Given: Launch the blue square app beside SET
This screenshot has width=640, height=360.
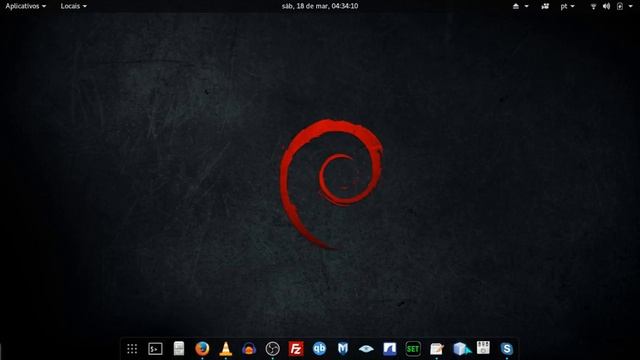Looking at the screenshot, I should pyautogui.click(x=390, y=349).
